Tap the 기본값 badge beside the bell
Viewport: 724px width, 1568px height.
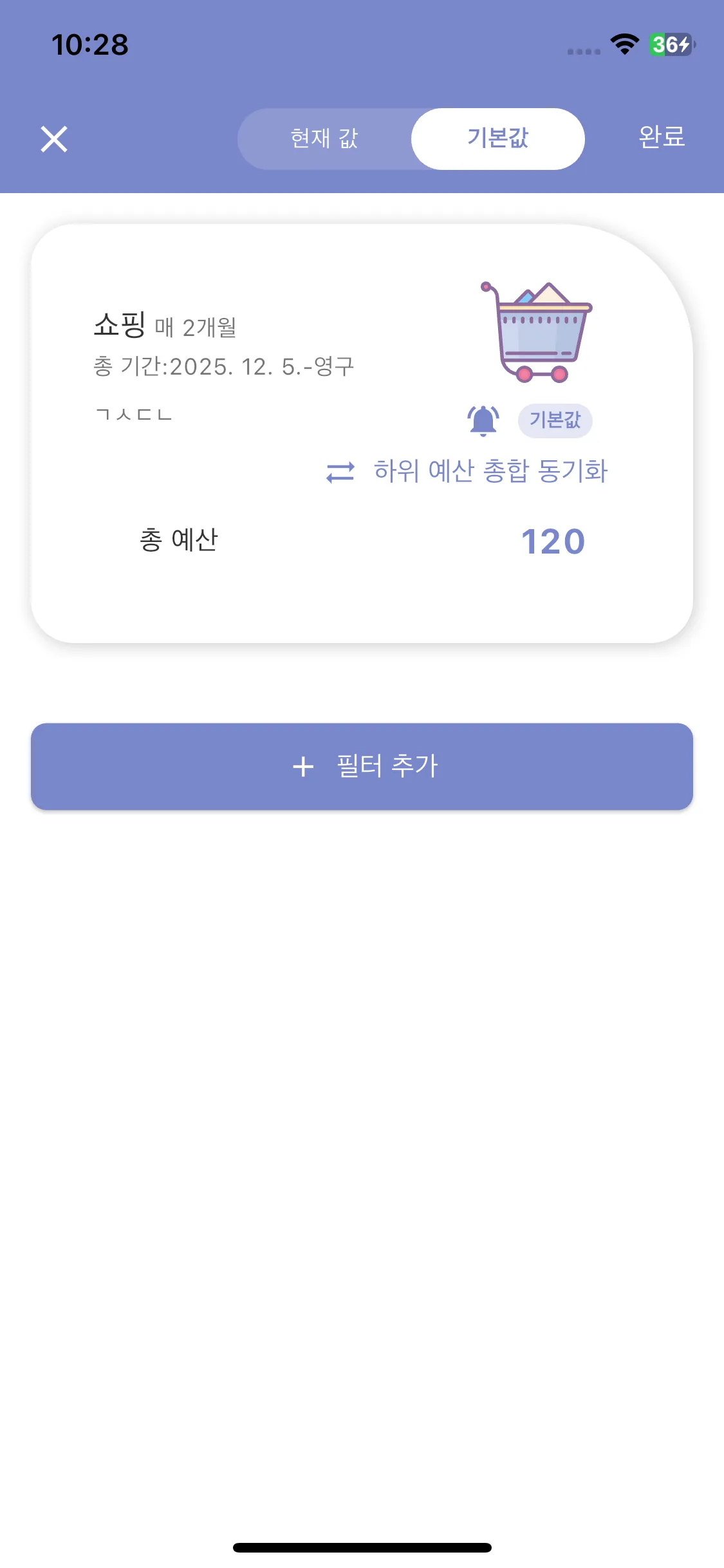(x=555, y=421)
